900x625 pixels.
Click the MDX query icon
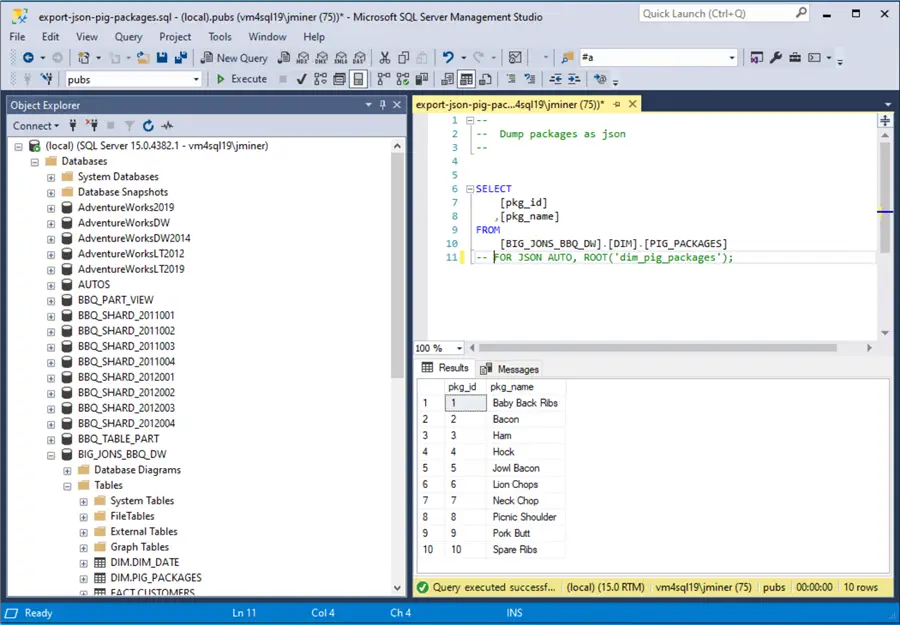tap(302, 57)
